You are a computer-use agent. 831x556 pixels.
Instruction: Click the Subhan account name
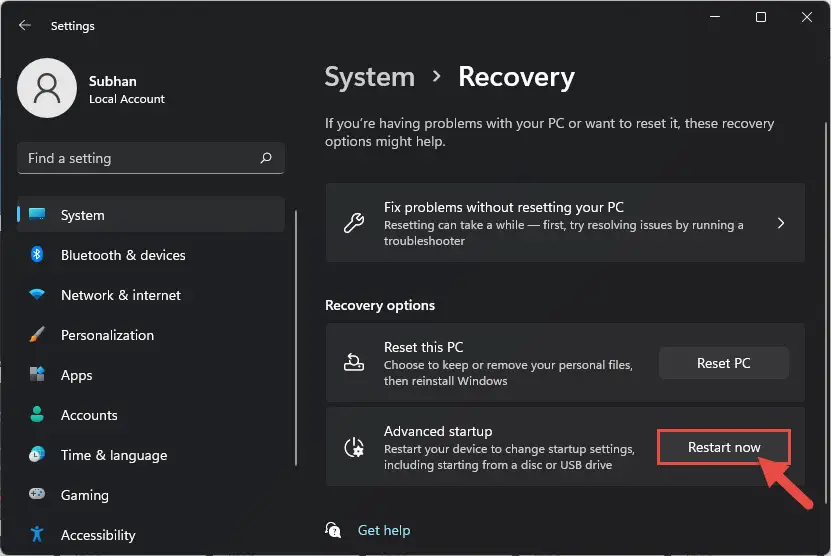pos(113,81)
